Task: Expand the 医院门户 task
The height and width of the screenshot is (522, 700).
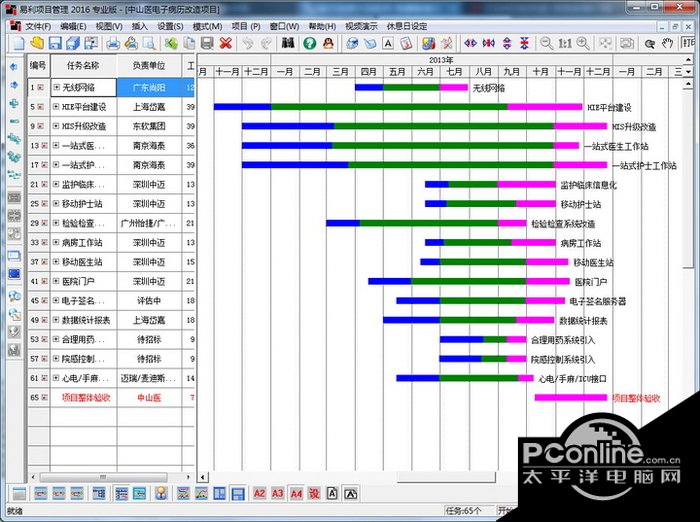Action: tap(56, 281)
